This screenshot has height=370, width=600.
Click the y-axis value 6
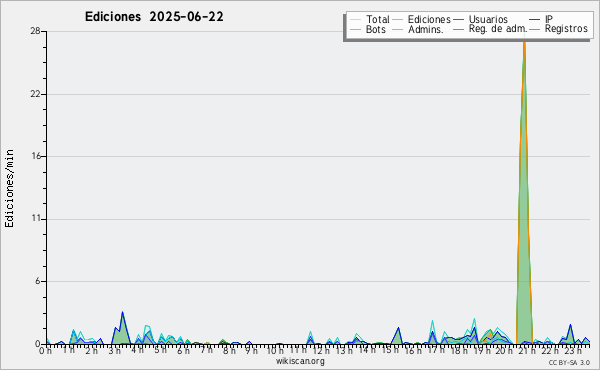pos(38,281)
